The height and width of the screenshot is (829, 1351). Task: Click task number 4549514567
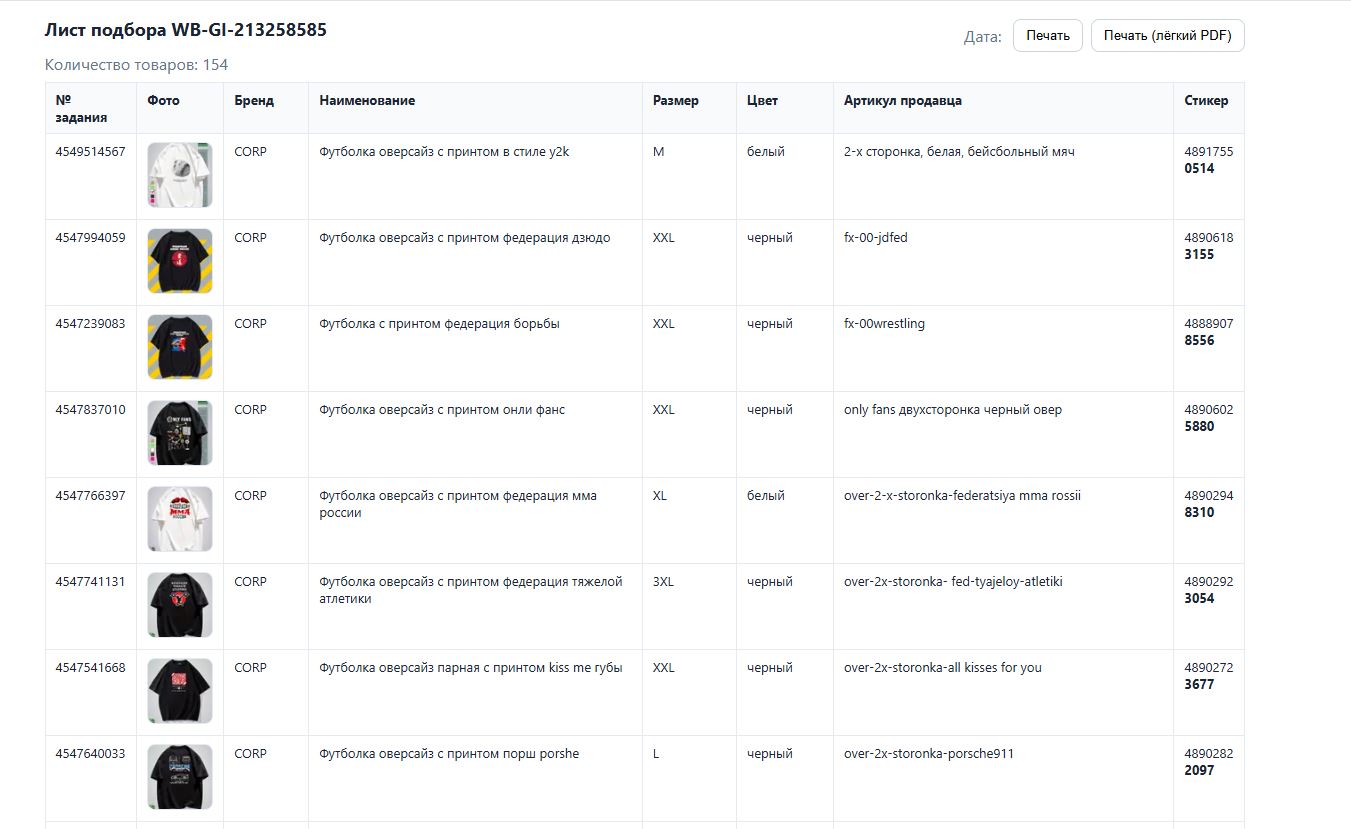(90, 152)
